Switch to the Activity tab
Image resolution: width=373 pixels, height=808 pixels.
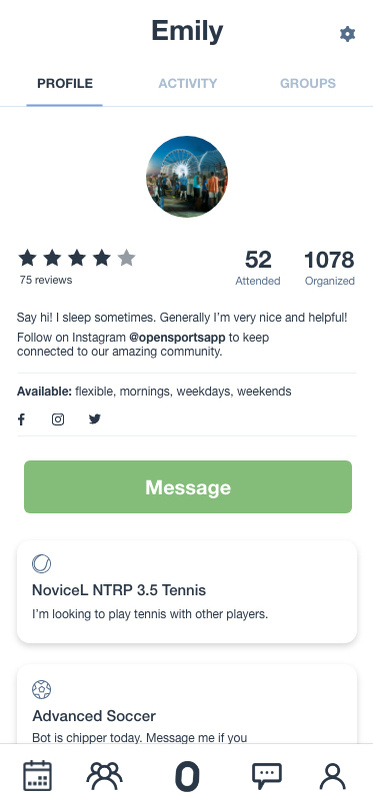tap(188, 83)
